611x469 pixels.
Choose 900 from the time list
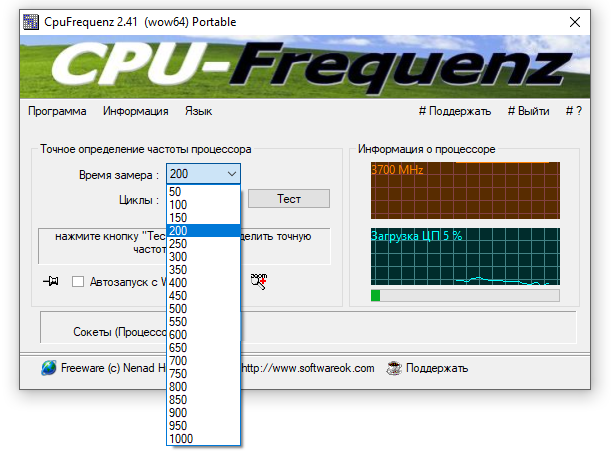[203, 413]
